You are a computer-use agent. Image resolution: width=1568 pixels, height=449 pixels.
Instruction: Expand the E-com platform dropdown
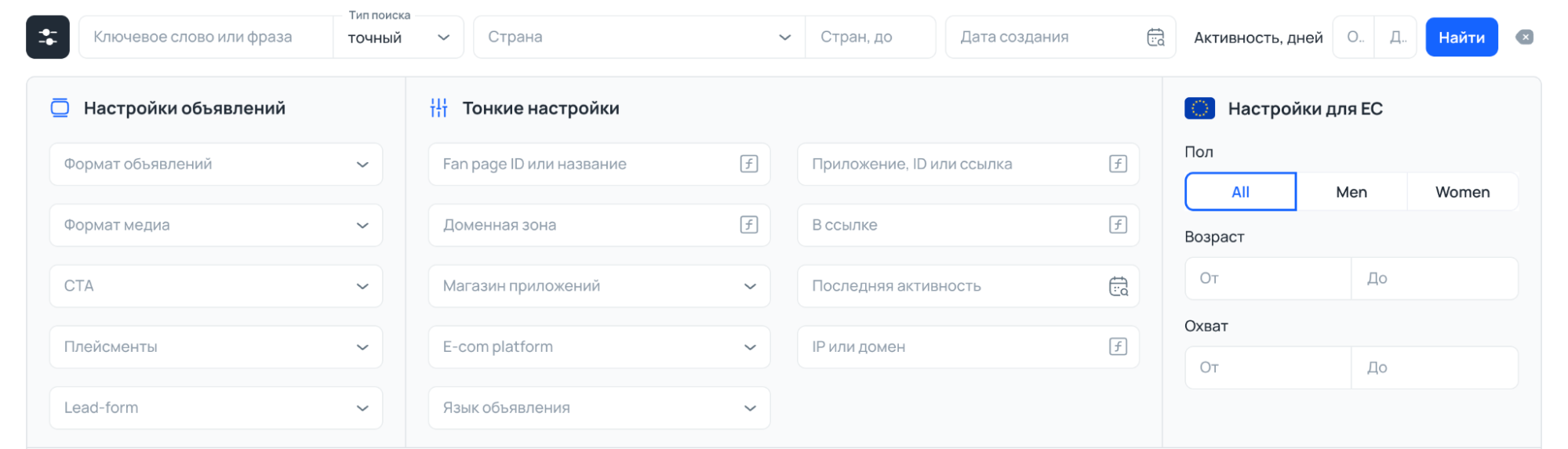(x=599, y=346)
